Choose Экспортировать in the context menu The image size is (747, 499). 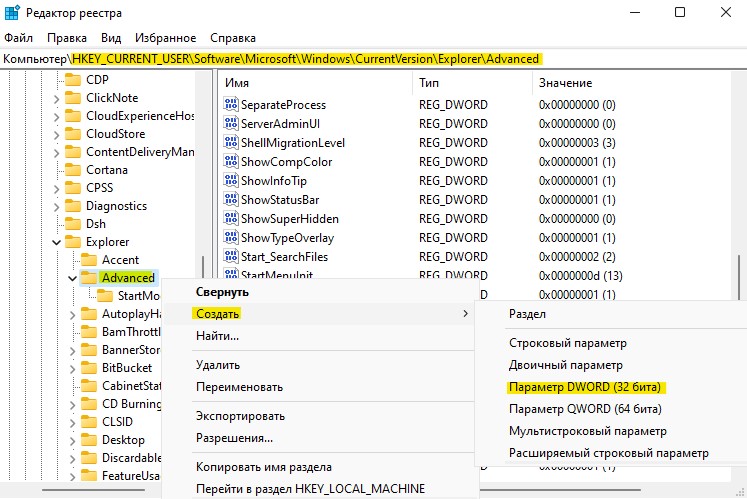[x=319, y=416]
